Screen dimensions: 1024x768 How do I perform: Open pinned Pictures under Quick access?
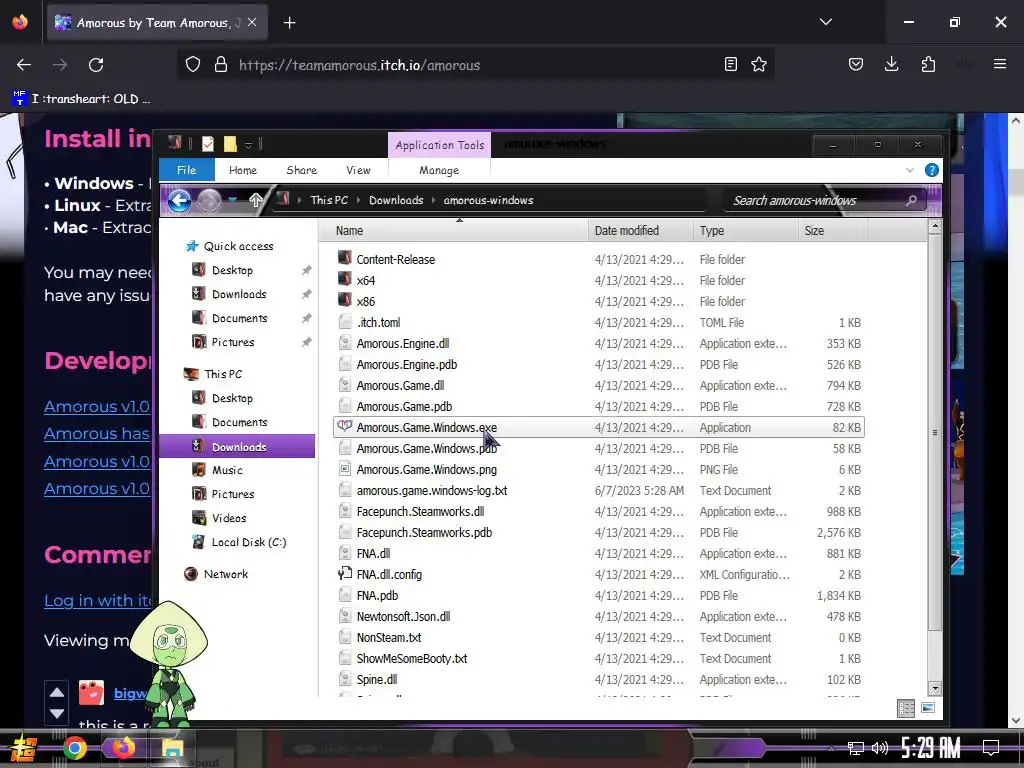[x=233, y=342]
